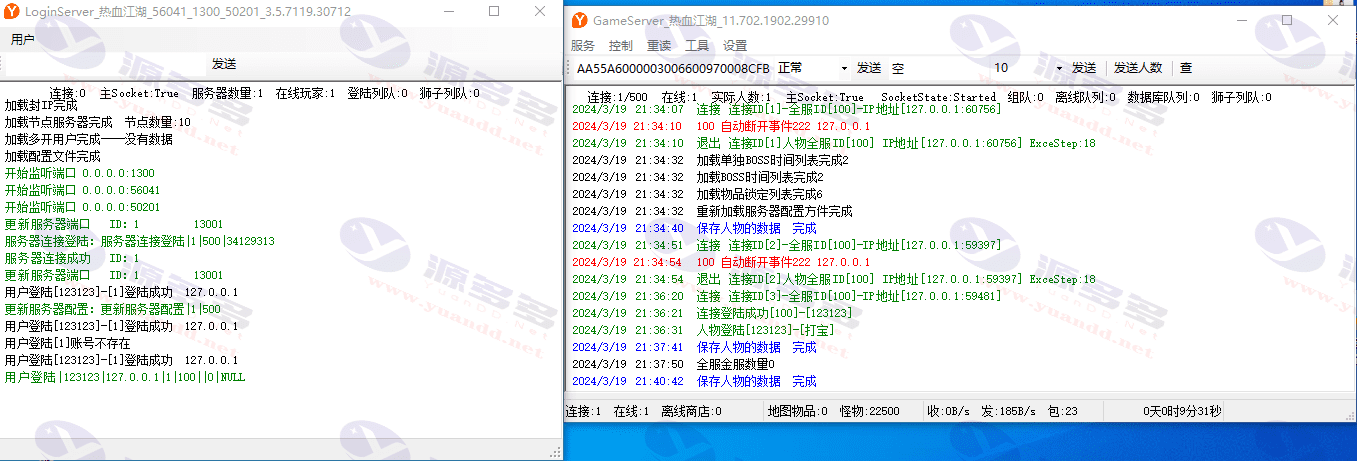The image size is (1357, 461).
Task: Select the 21:40:42 保存人物的数据 完成 entry
Action: point(694,381)
